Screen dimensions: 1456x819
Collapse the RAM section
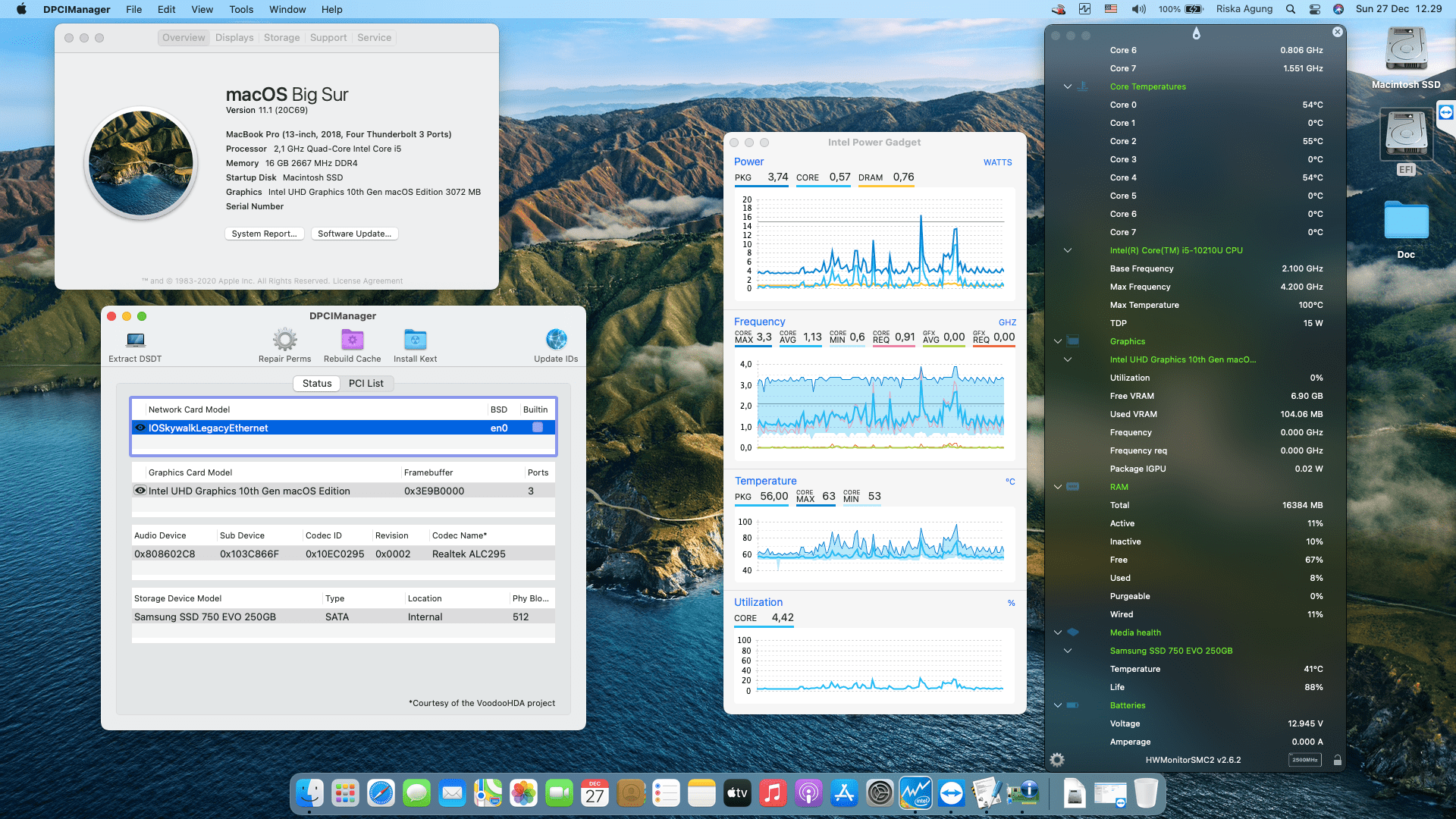[x=1058, y=487]
